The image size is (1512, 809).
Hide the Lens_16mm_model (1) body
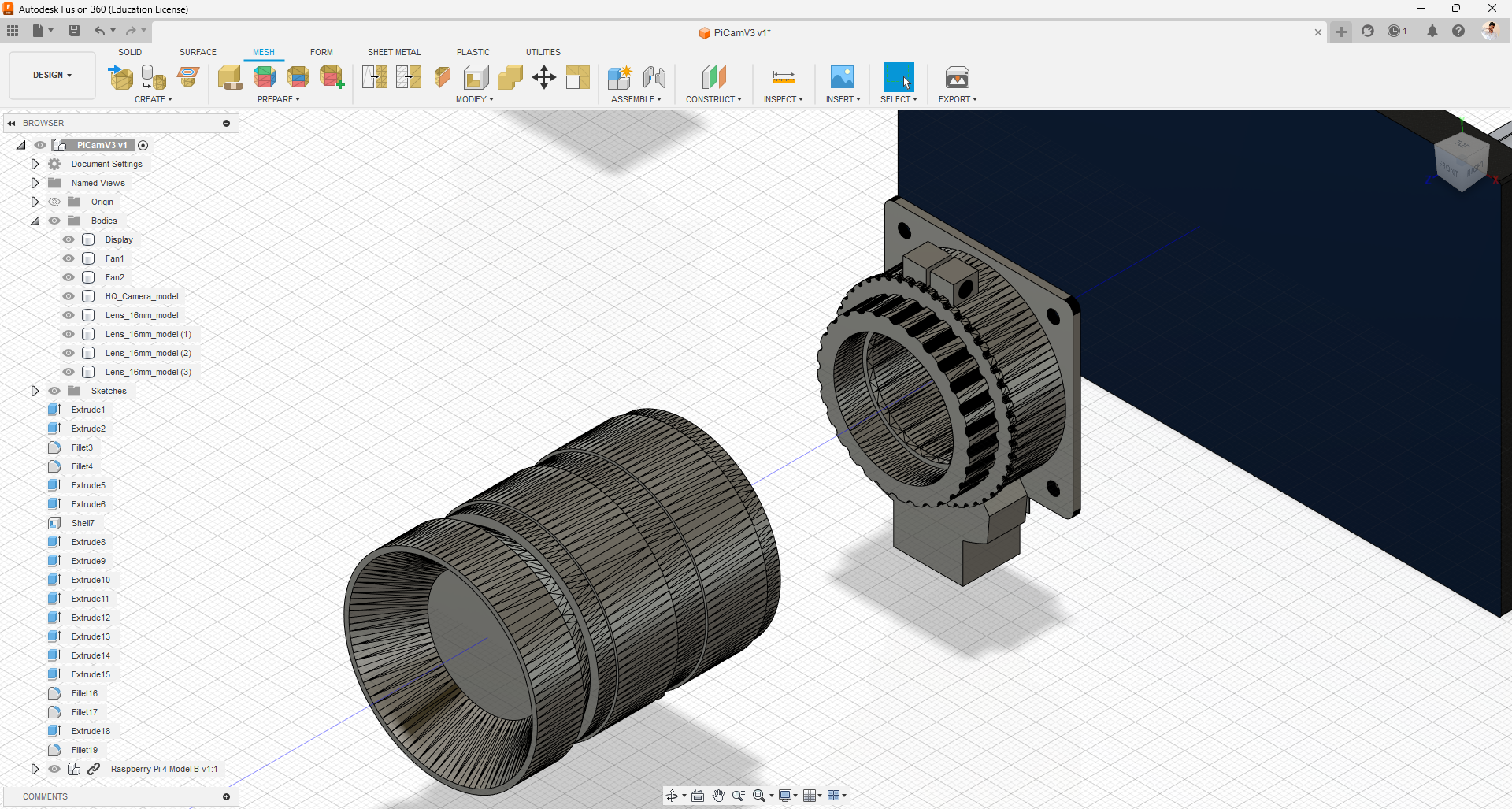click(x=69, y=334)
